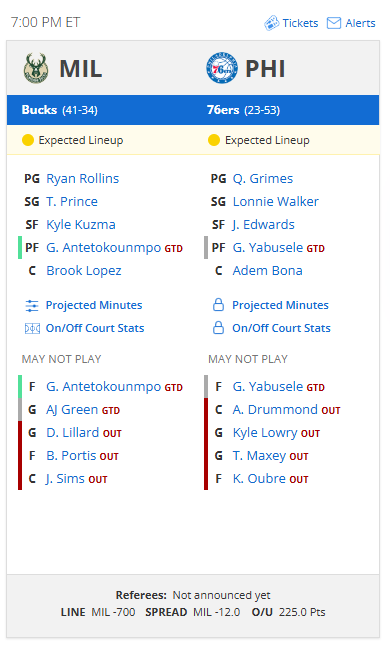This screenshot has height=648, width=390.
Task: Open Brook Lopez profile link
Action: [84, 271]
